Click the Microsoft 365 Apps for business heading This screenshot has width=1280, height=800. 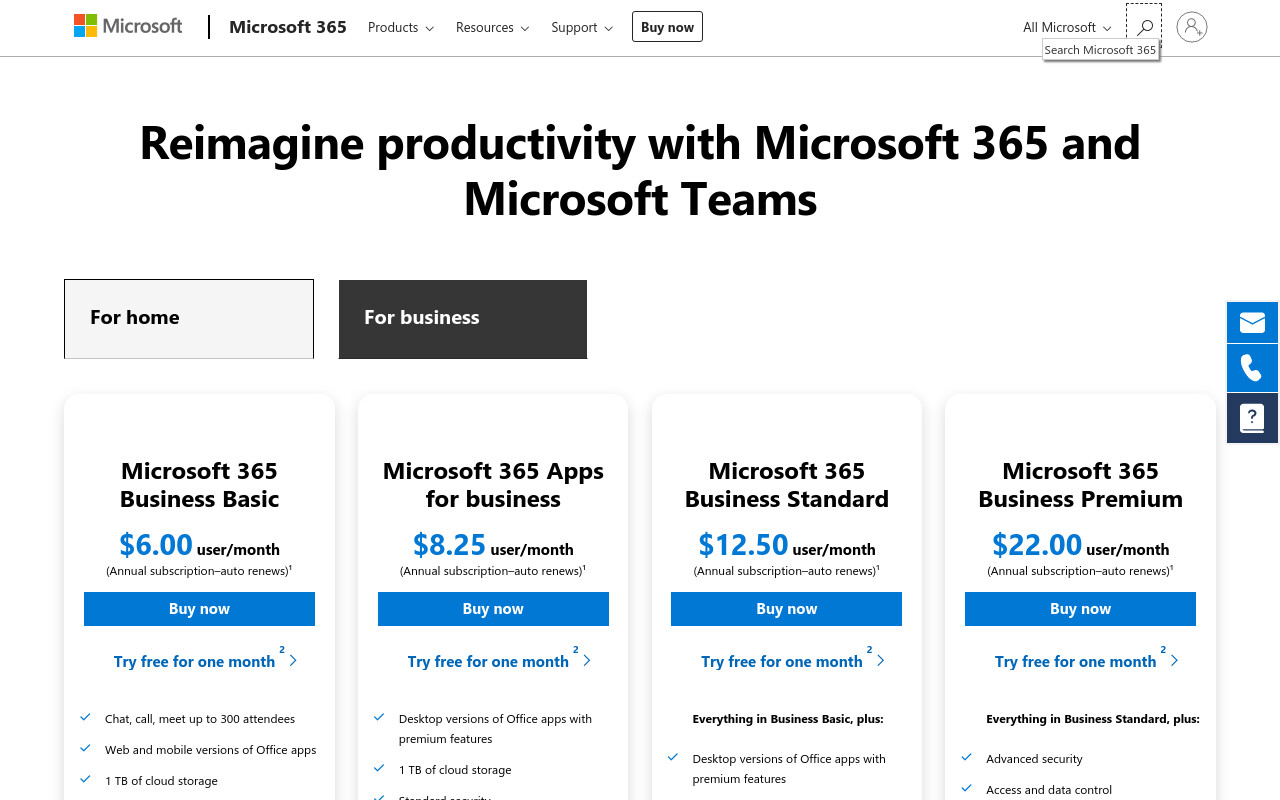pos(493,485)
